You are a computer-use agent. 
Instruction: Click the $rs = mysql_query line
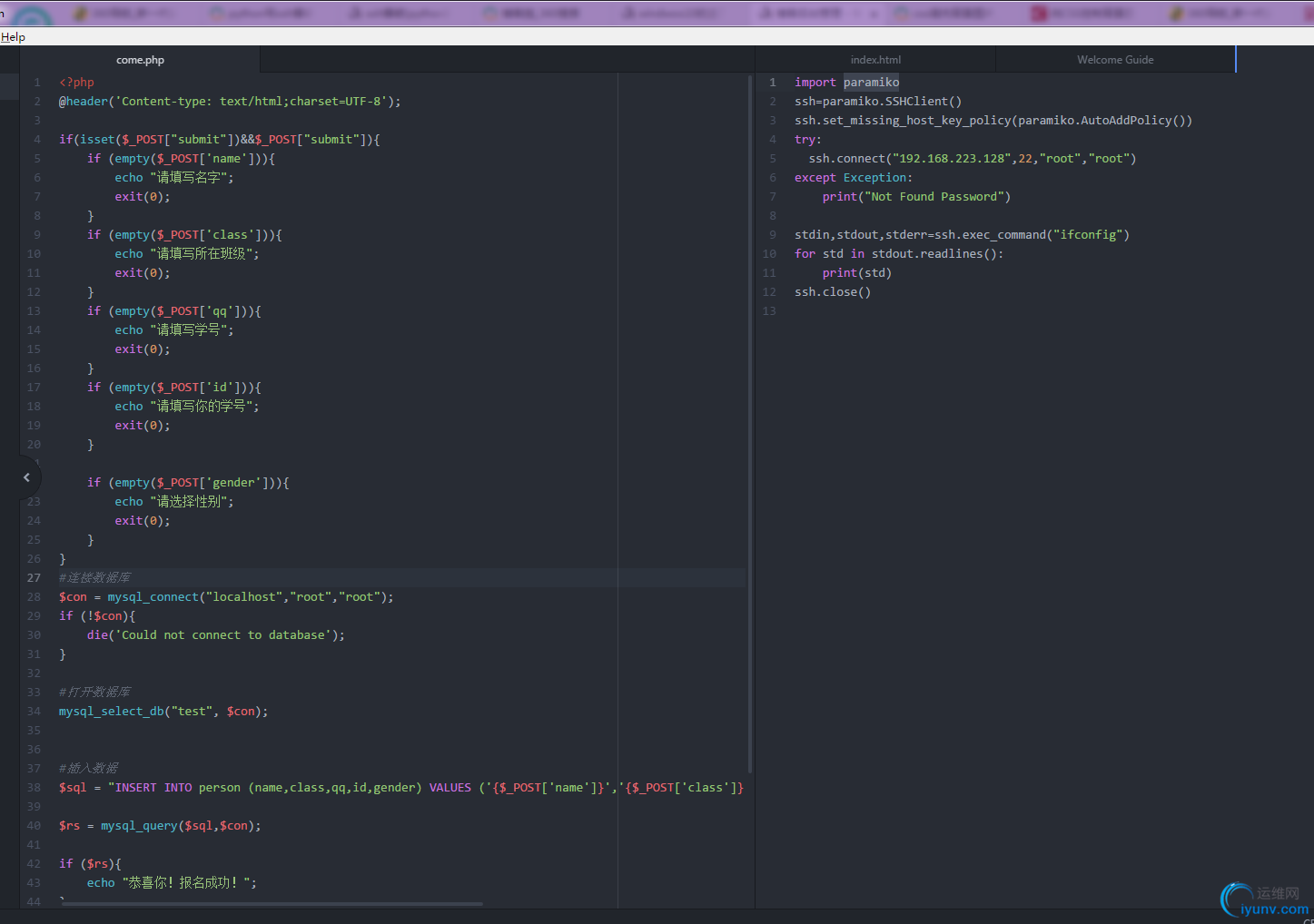(160, 826)
